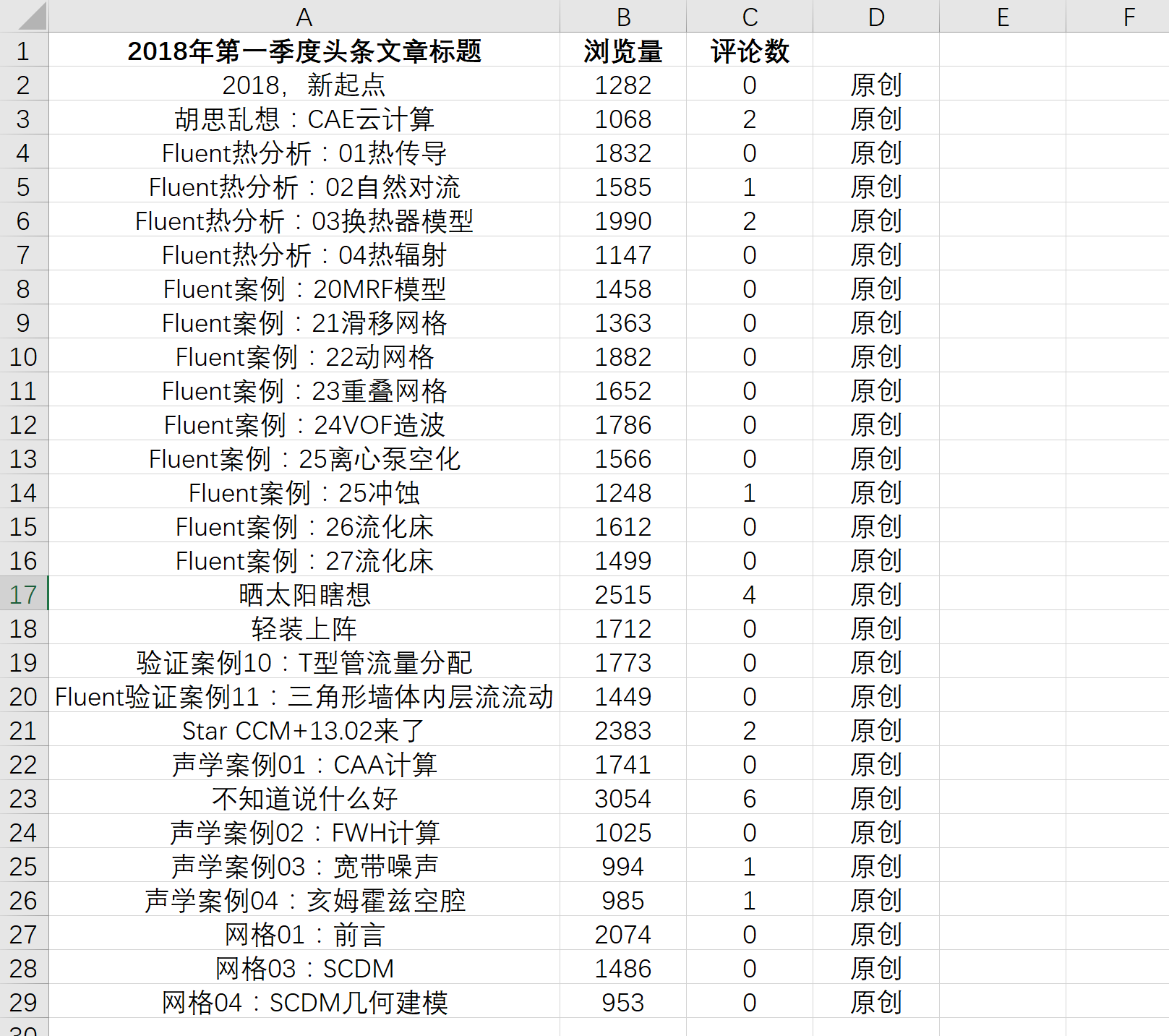Image resolution: width=1169 pixels, height=1036 pixels.
Task: Select cell 声学案例02：FWH计算
Action: coord(304,831)
